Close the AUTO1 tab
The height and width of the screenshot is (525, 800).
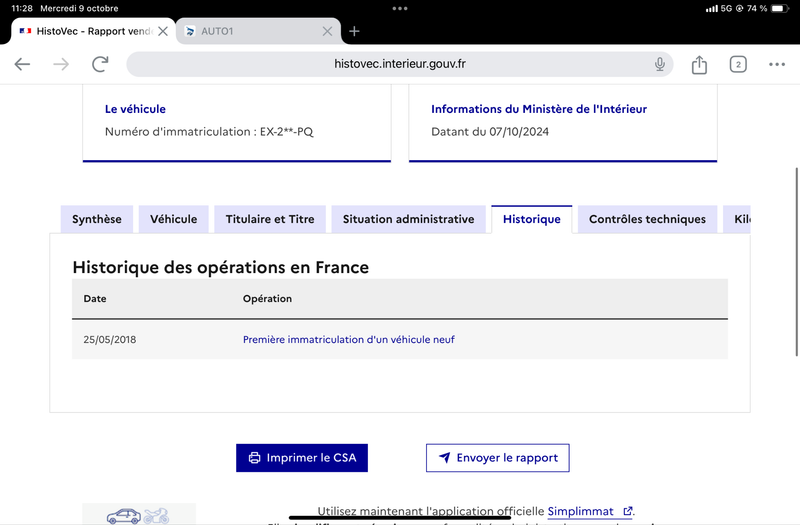[x=327, y=32]
